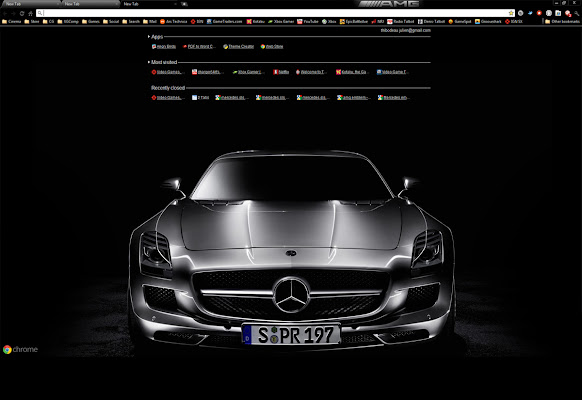Open the Other bookmarks folder
Image resolution: width=582 pixels, height=400 pixels.
(x=562, y=22)
